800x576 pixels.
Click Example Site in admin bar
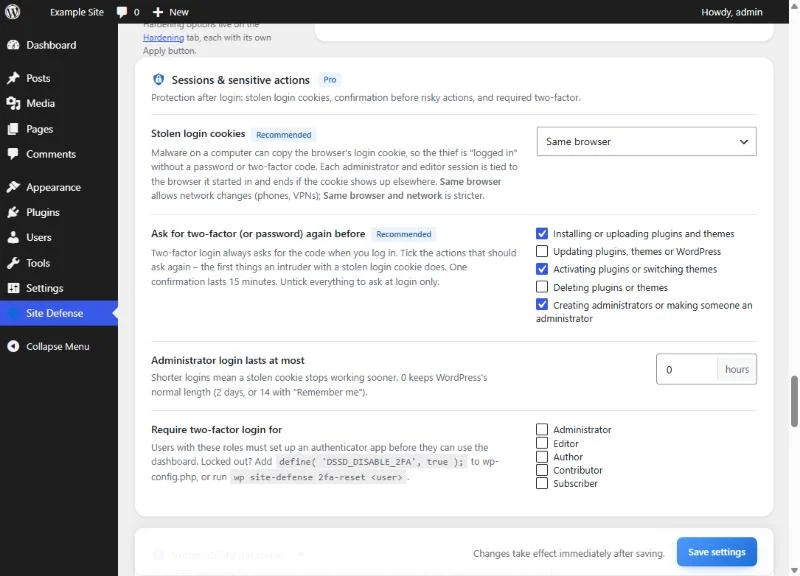click(77, 12)
